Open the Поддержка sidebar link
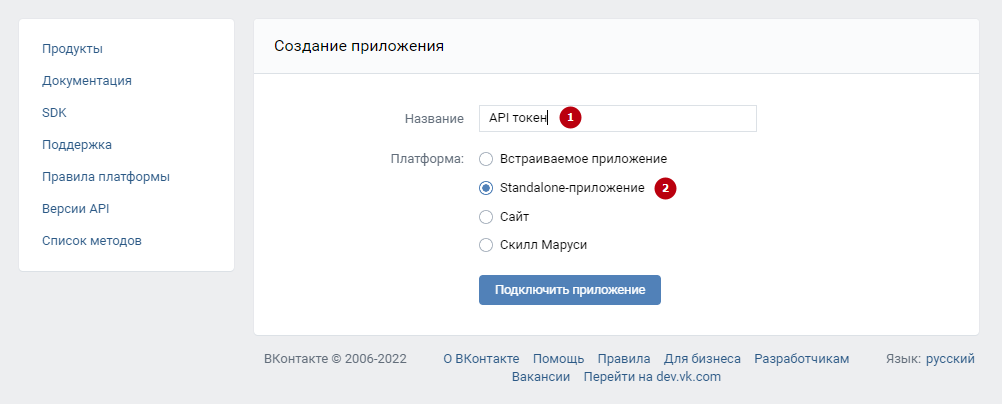1002x404 pixels. pyautogui.click(x=77, y=144)
